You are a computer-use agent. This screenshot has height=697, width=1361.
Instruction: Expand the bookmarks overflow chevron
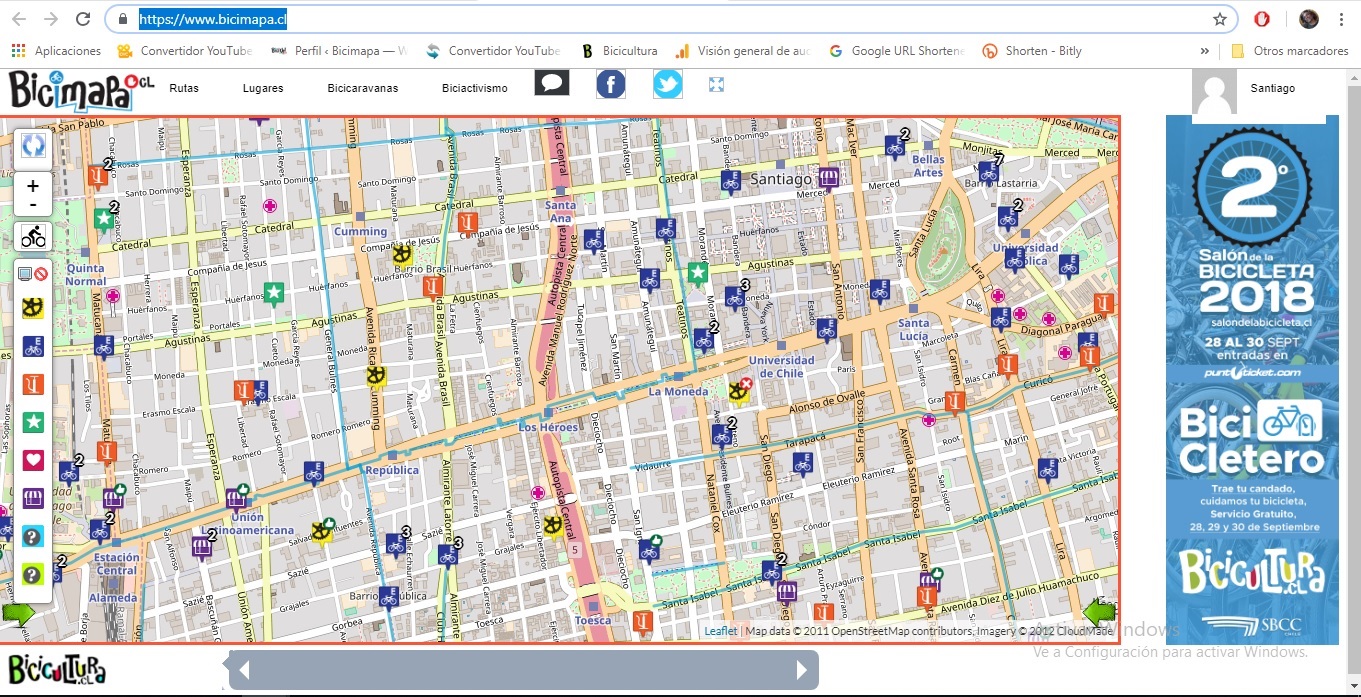(x=1204, y=51)
